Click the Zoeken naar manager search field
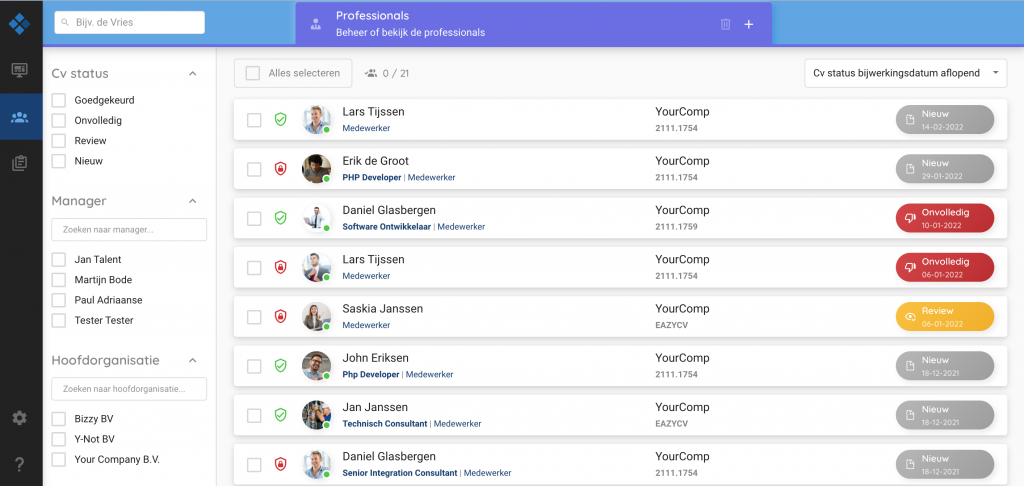 (x=129, y=230)
